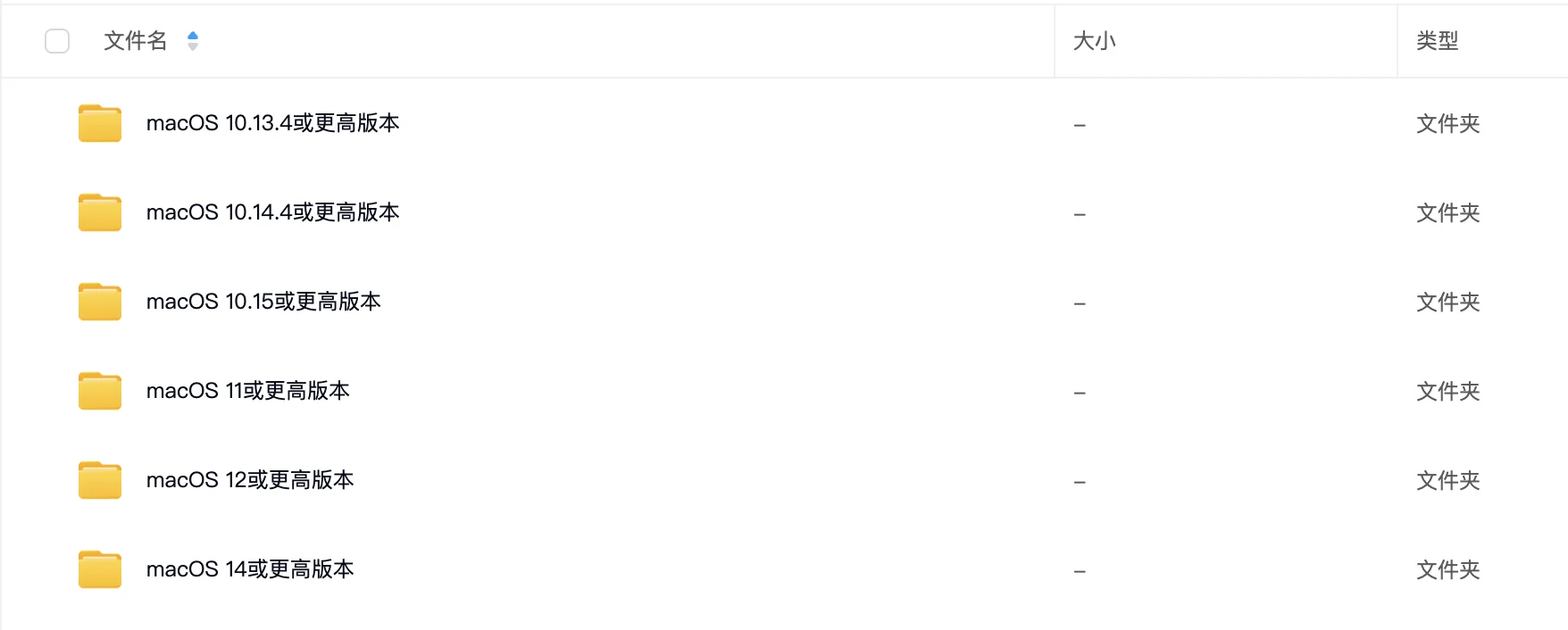Open folder named macOS 14或更高版本

(x=250, y=569)
